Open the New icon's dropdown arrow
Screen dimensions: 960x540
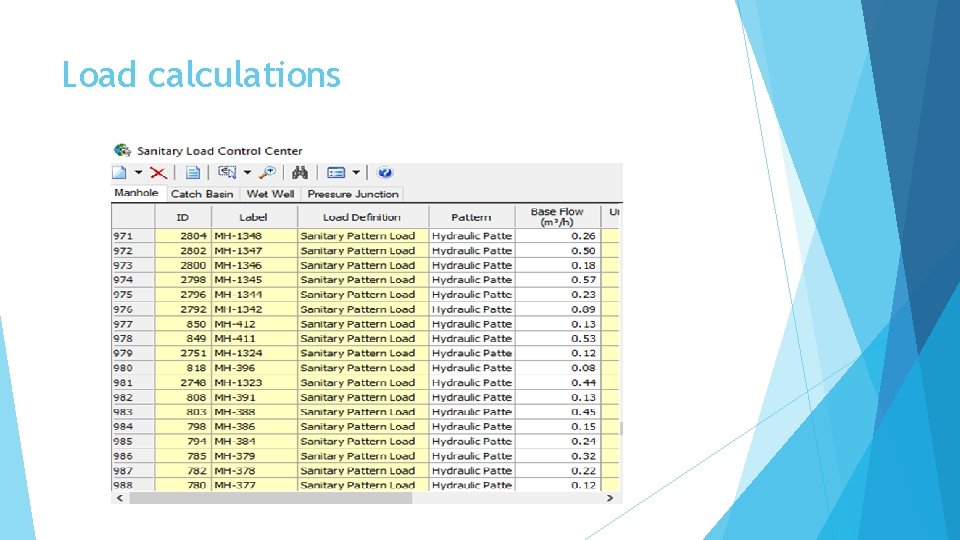(138, 173)
